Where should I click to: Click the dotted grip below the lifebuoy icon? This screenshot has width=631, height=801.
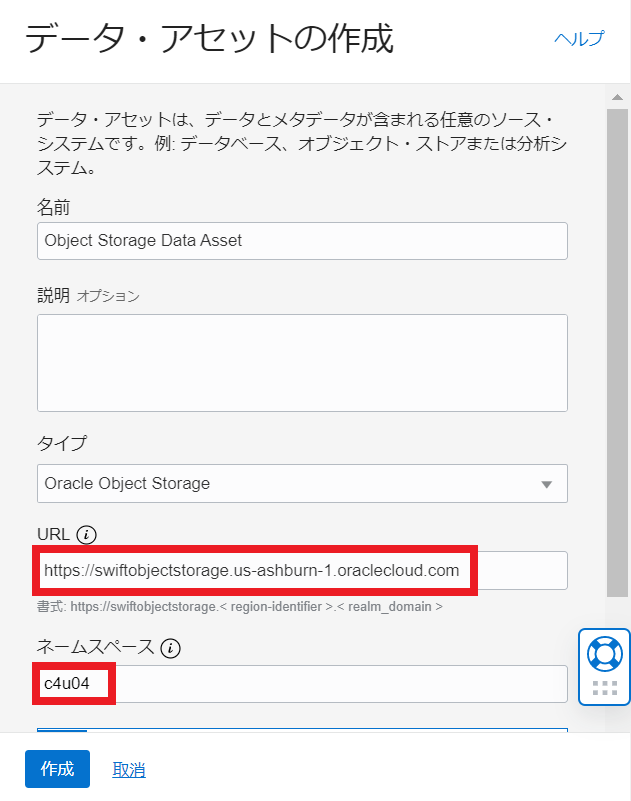coord(604,688)
